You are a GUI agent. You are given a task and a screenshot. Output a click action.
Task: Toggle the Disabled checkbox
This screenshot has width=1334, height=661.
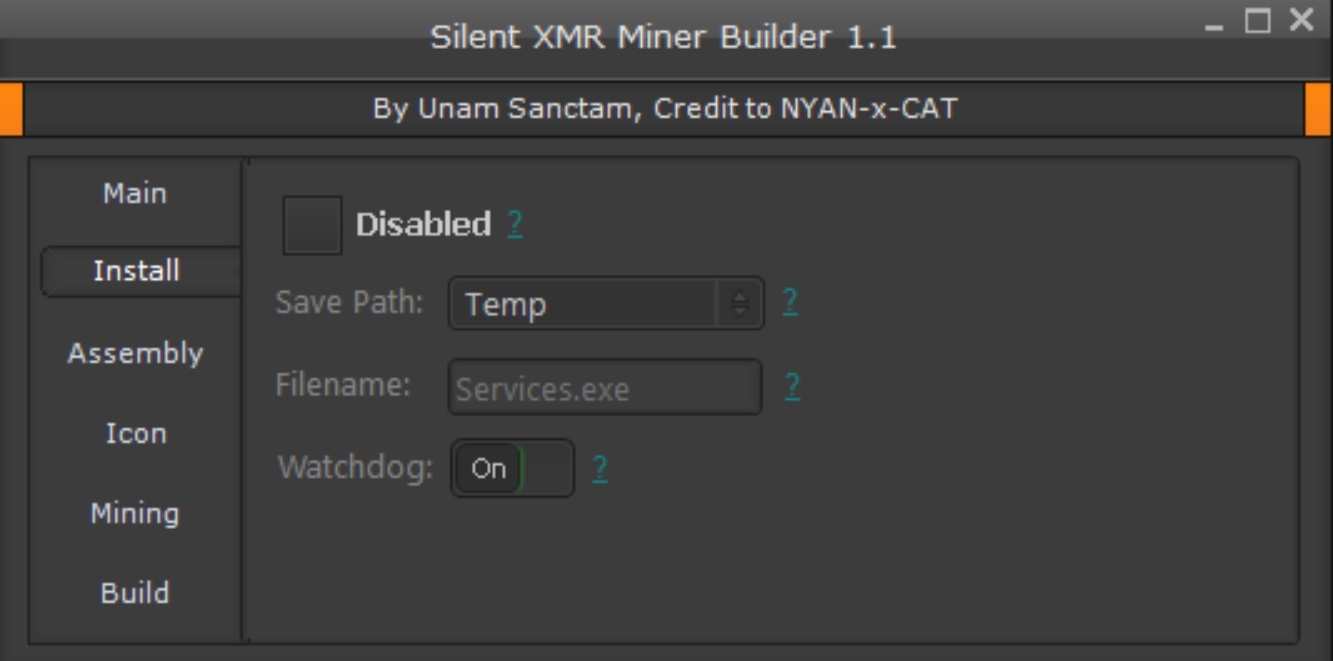pos(312,225)
